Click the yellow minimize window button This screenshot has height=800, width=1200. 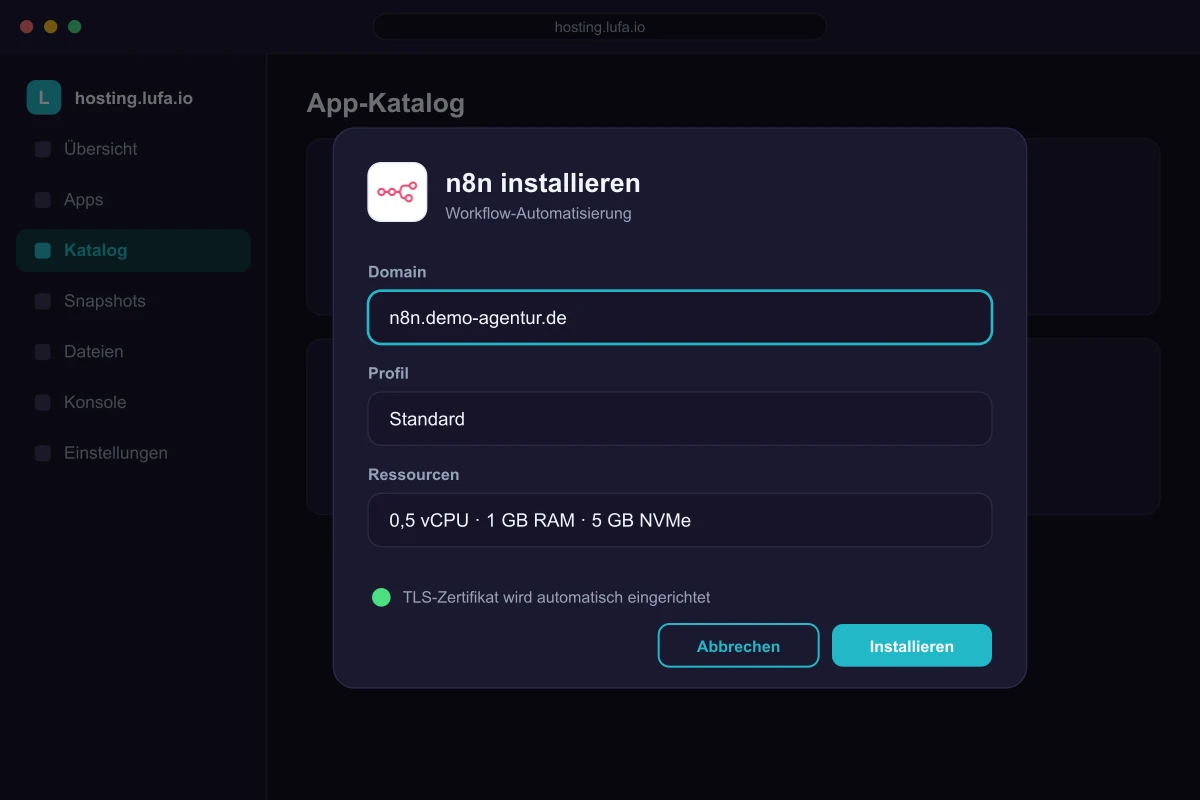pos(51,27)
